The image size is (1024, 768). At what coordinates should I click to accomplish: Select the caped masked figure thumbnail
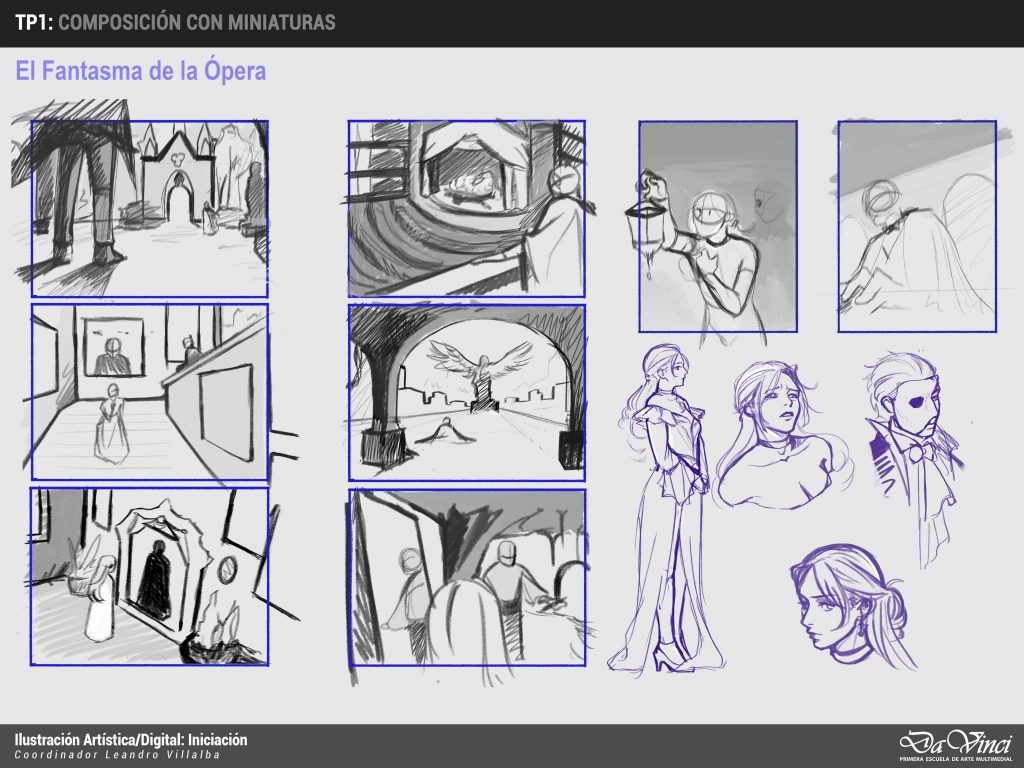point(916,226)
